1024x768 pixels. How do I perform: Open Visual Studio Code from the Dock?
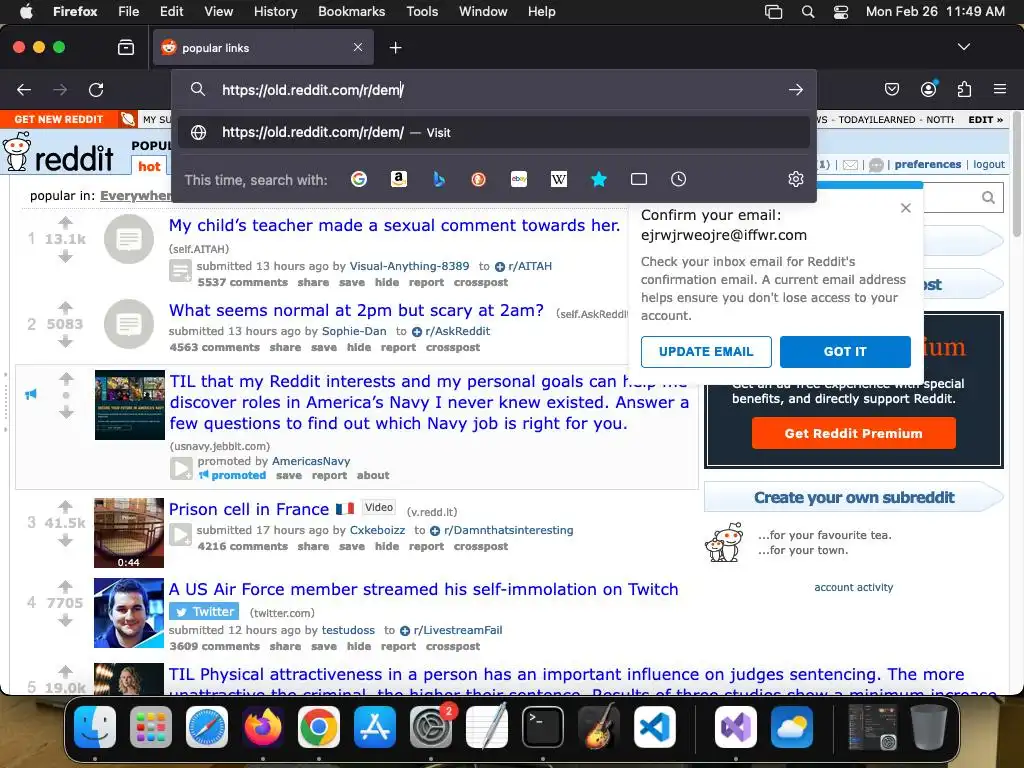coord(655,727)
